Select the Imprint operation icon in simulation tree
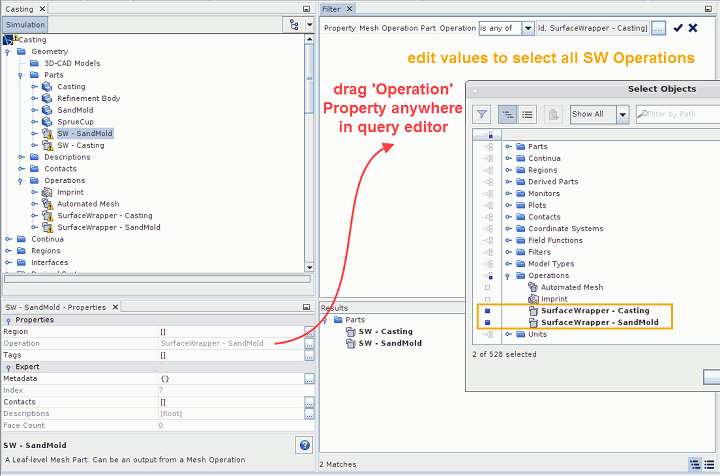Image resolution: width=720 pixels, height=476 pixels. click(x=47, y=192)
